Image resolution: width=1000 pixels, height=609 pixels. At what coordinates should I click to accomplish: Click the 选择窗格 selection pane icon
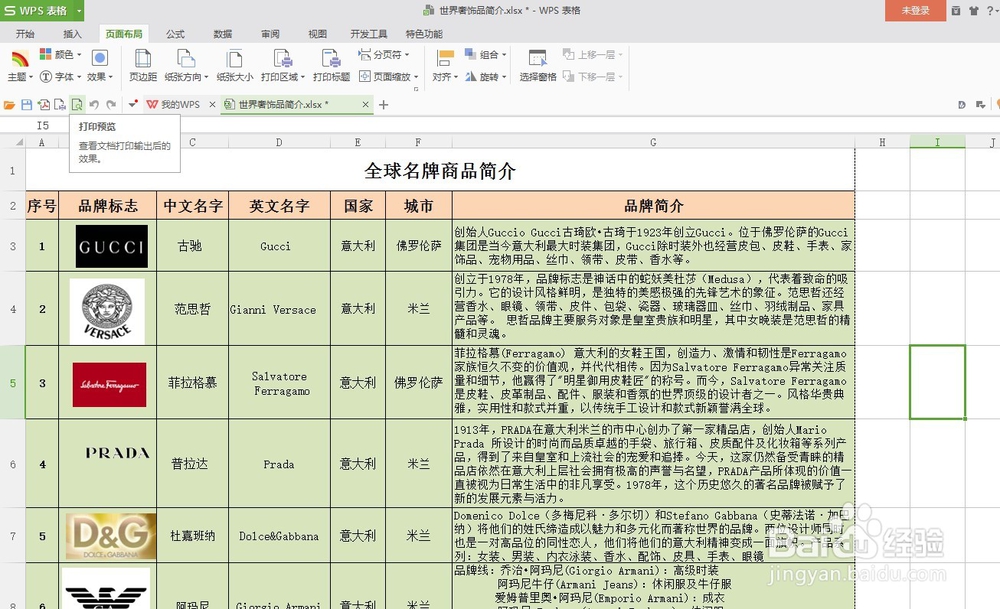coord(538,59)
